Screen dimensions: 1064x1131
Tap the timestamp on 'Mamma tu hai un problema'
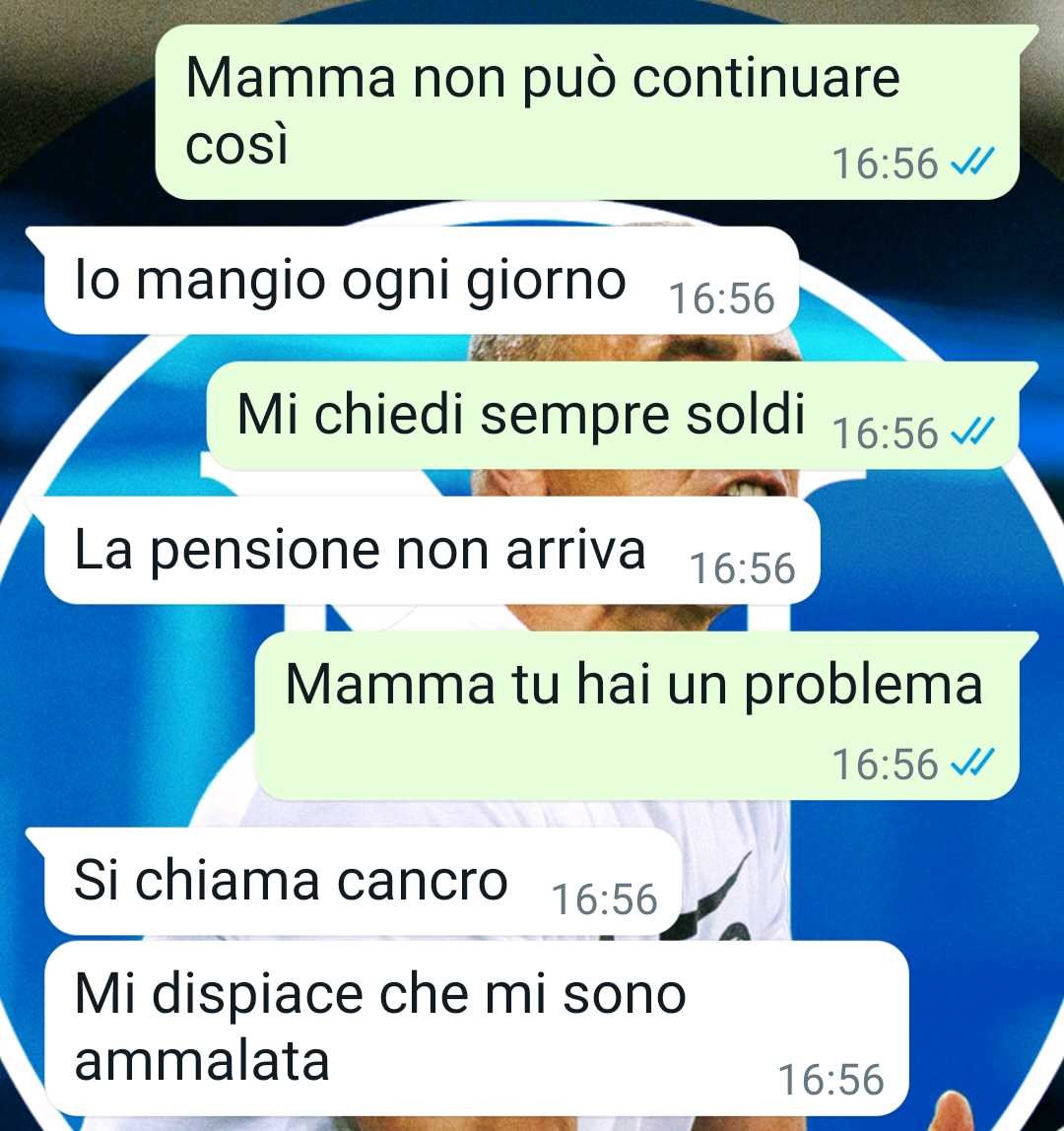885,764
